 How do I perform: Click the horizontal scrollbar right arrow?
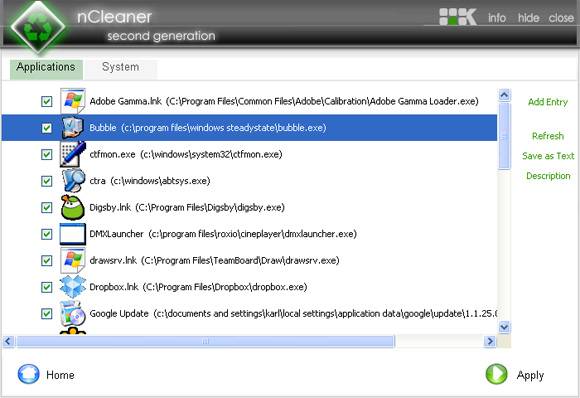(x=490, y=341)
